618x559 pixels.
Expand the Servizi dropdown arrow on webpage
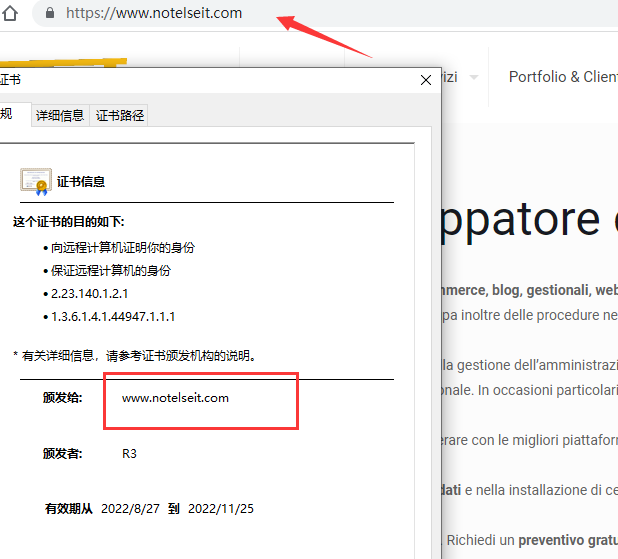tap(474, 77)
